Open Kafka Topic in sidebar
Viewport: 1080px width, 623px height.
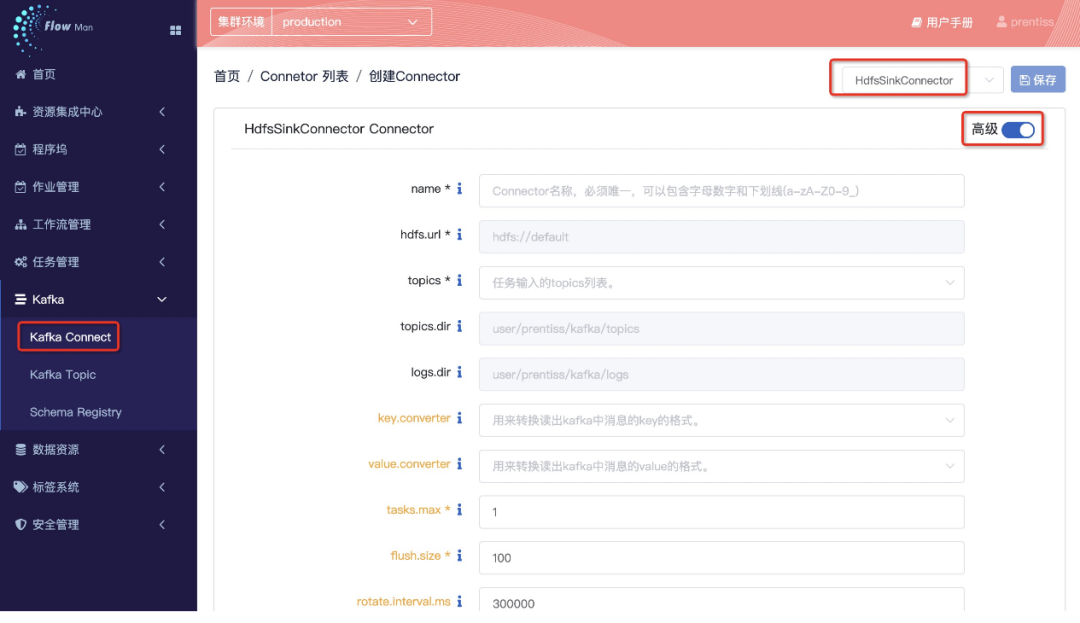point(63,374)
